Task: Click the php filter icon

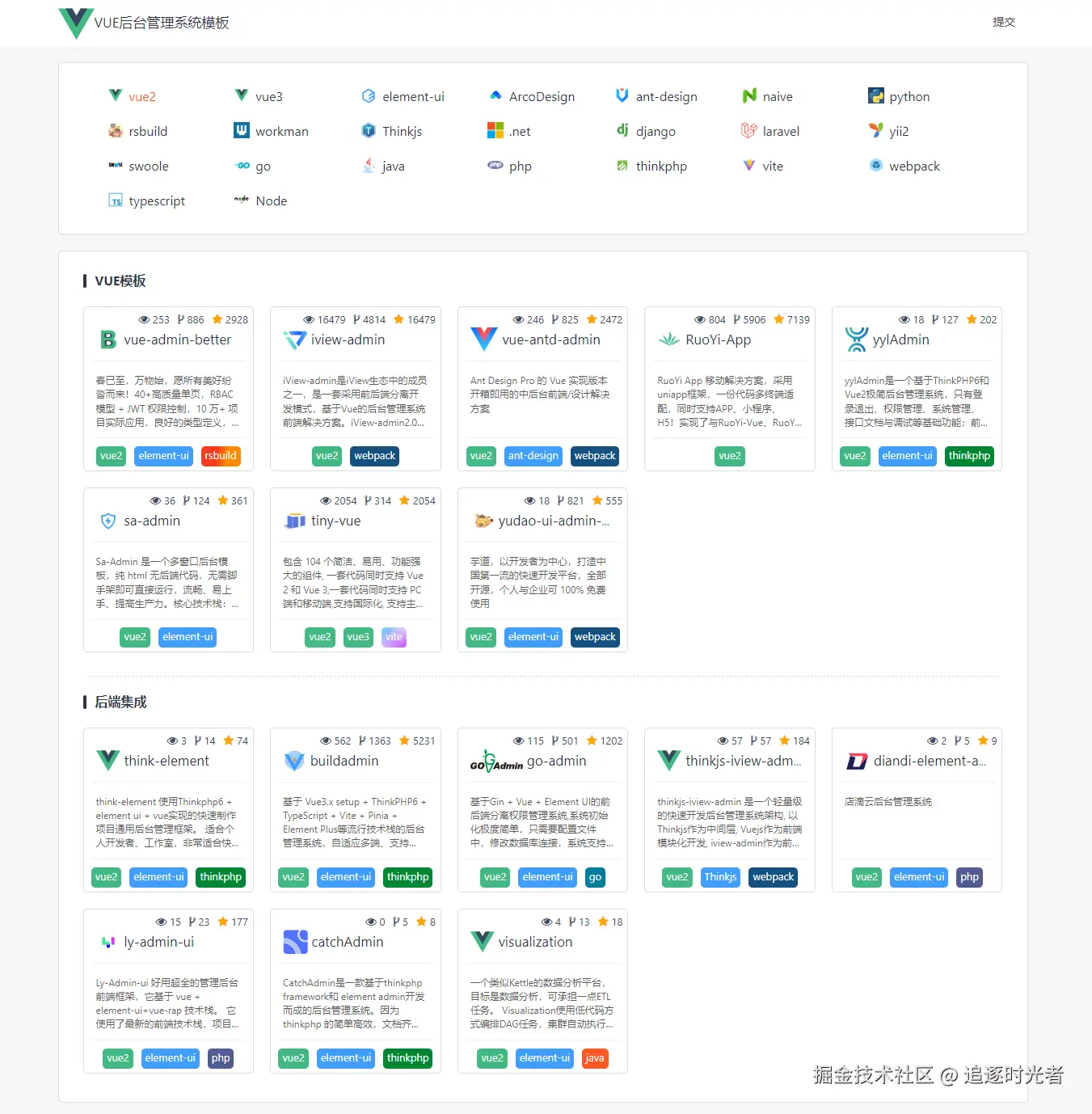Action: point(495,165)
